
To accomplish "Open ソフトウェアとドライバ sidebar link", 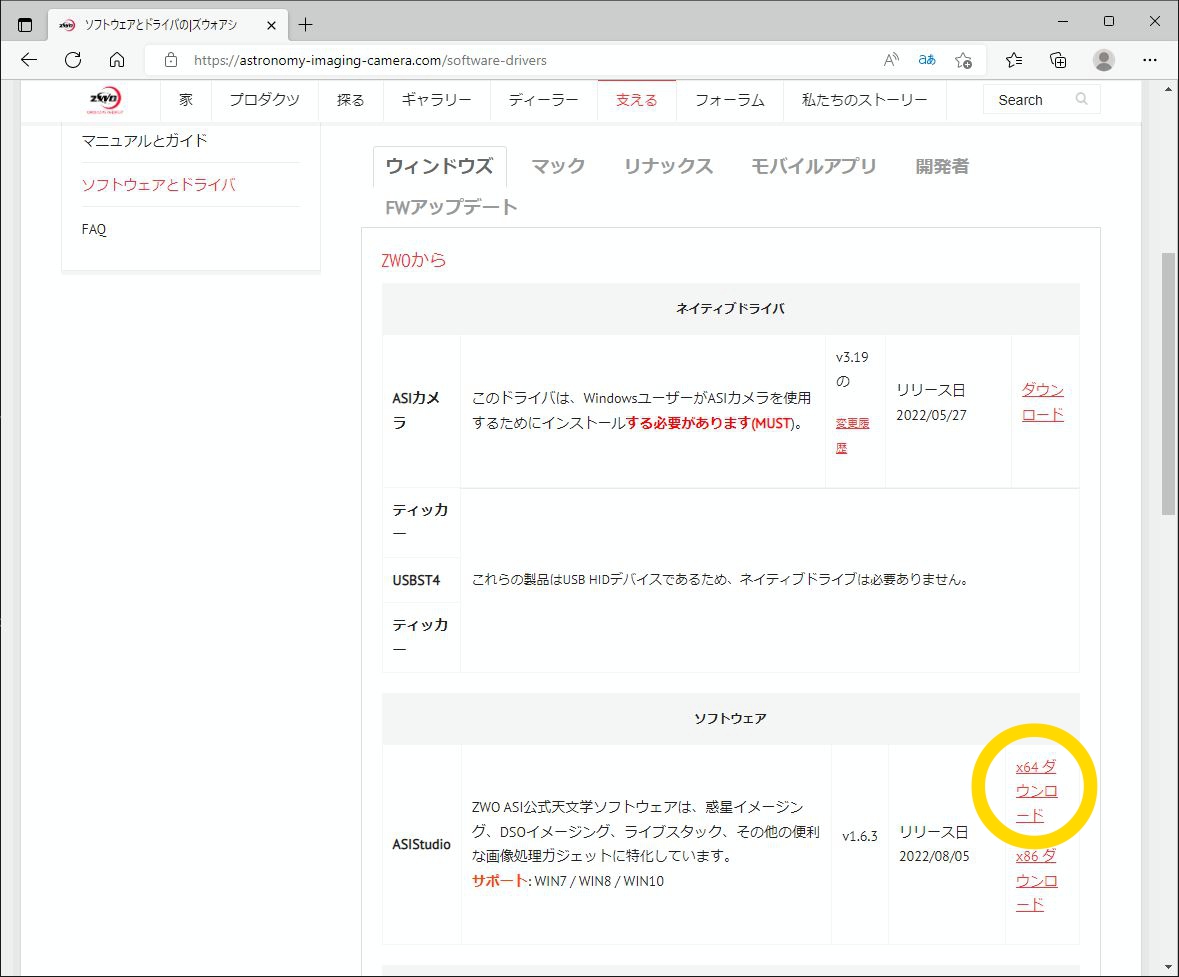I will 159,184.
